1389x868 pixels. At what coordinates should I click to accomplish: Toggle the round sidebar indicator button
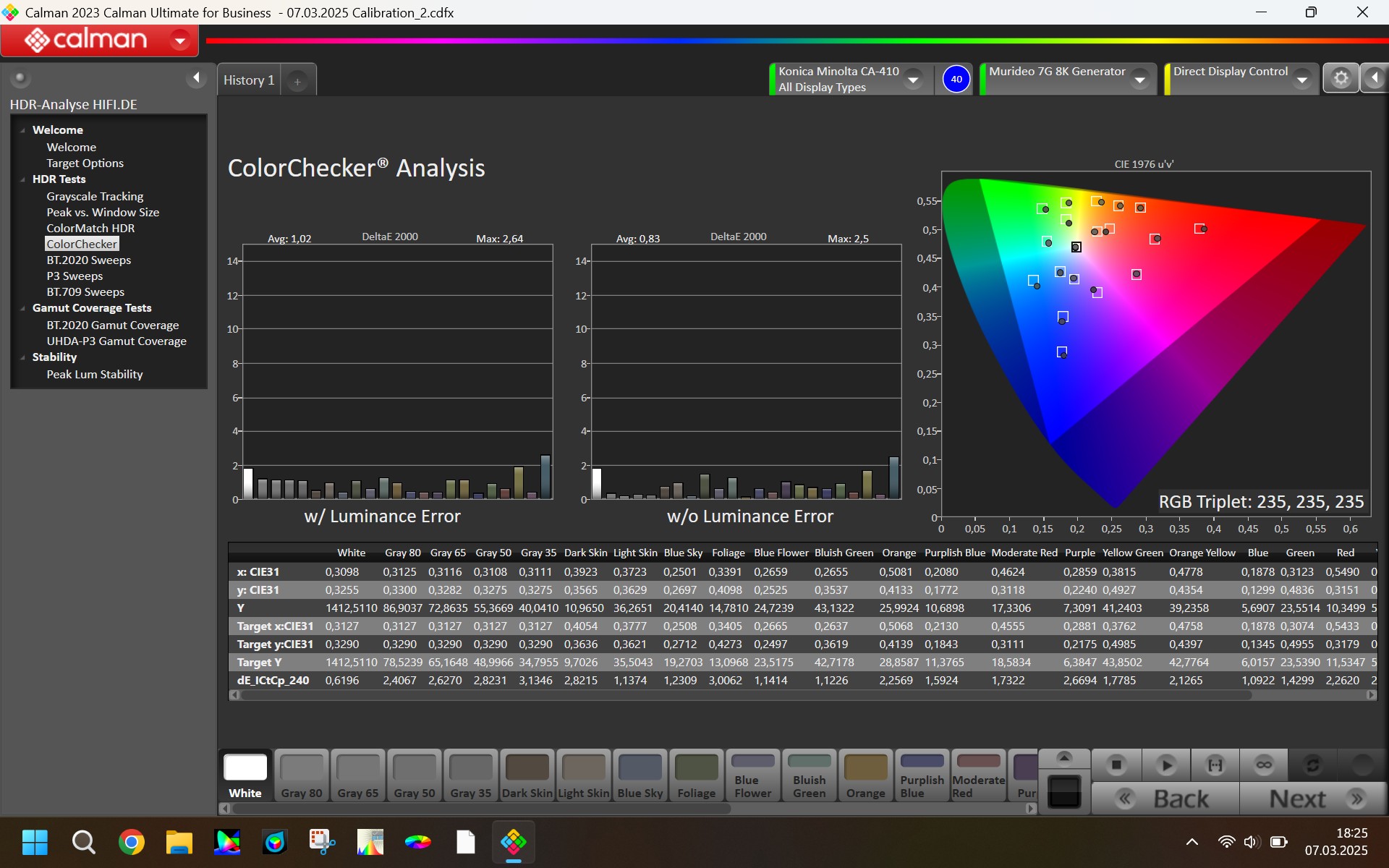click(20, 78)
